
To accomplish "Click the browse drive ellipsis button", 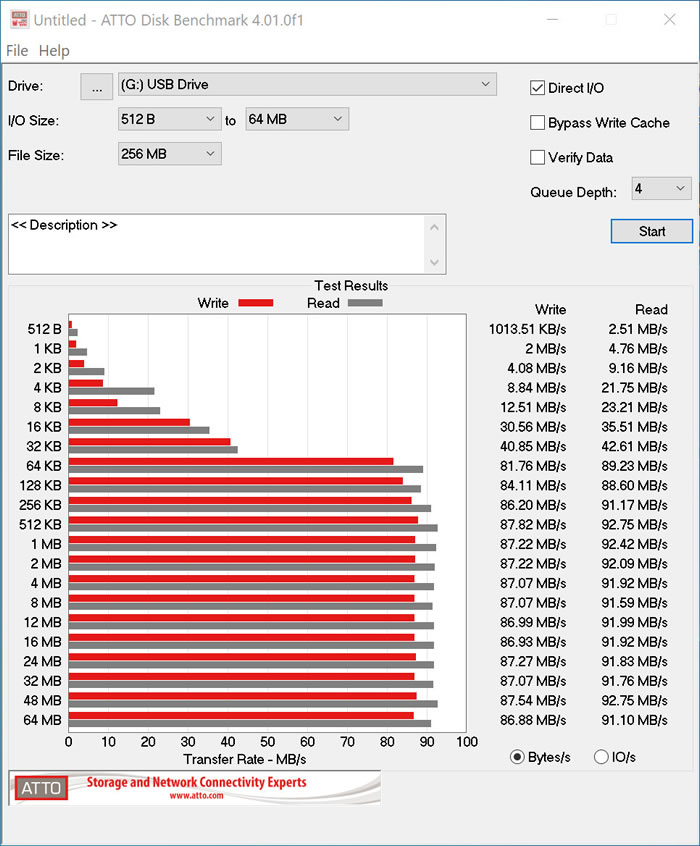I will pyautogui.click(x=97, y=87).
